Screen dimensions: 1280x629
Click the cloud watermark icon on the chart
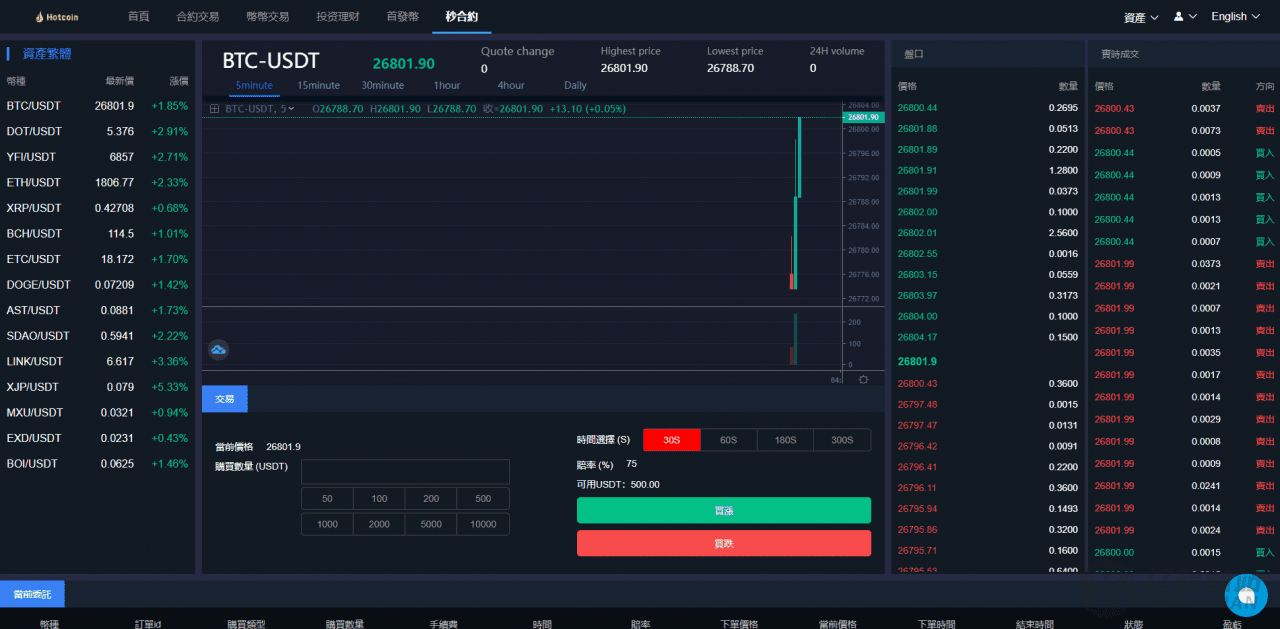[218, 350]
